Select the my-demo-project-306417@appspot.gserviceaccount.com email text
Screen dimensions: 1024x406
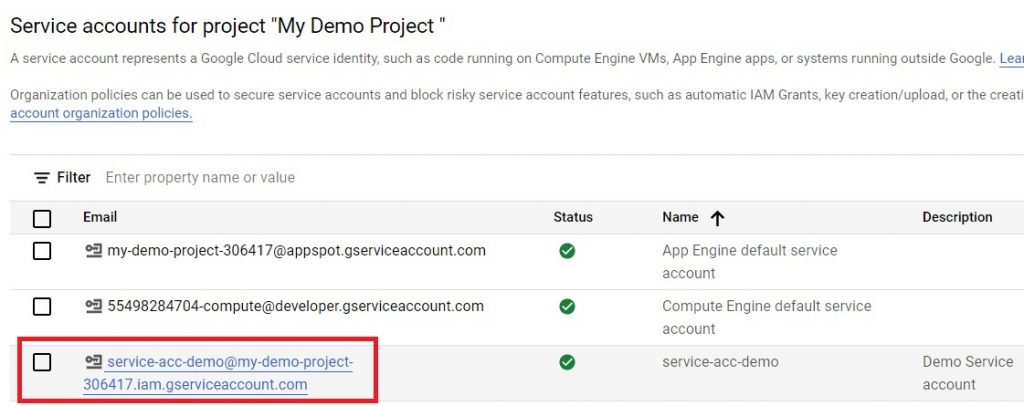tap(296, 251)
